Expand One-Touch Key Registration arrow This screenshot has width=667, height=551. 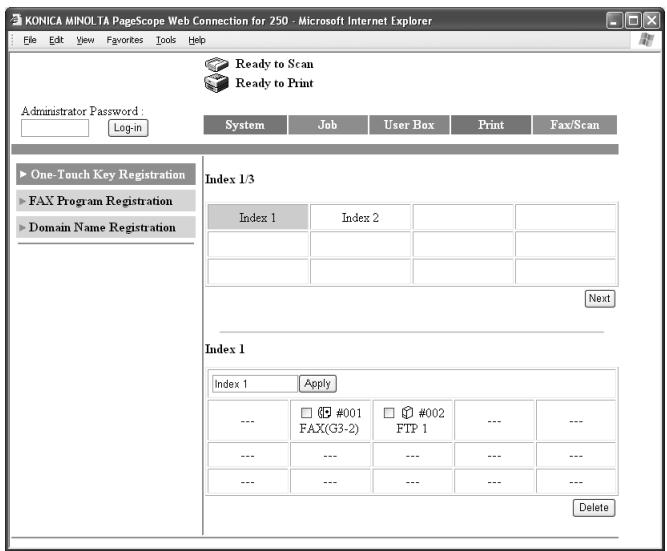pyautogui.click(x=23, y=174)
